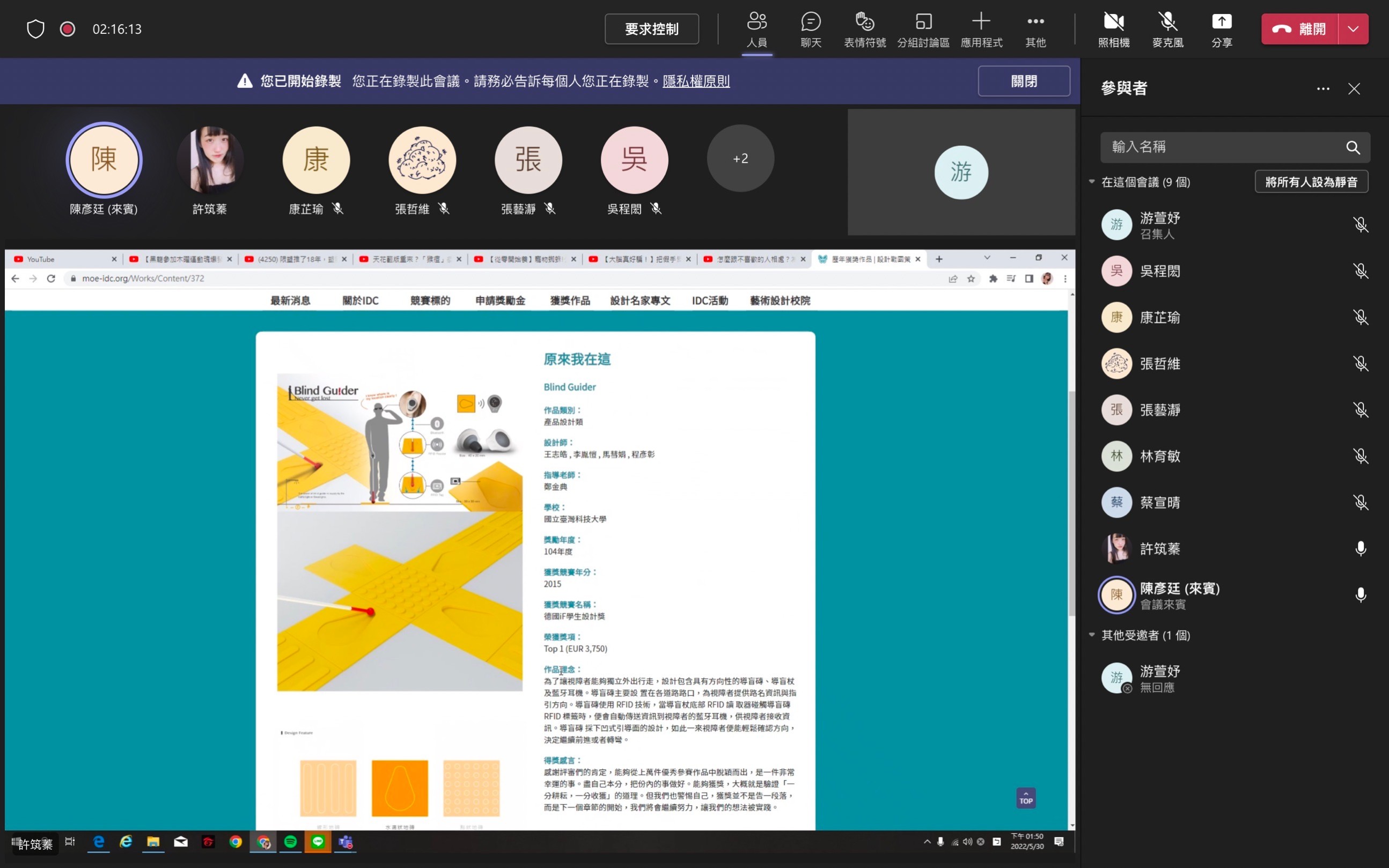
Task: Open participants panel more options ellipsis
Action: (x=1323, y=89)
